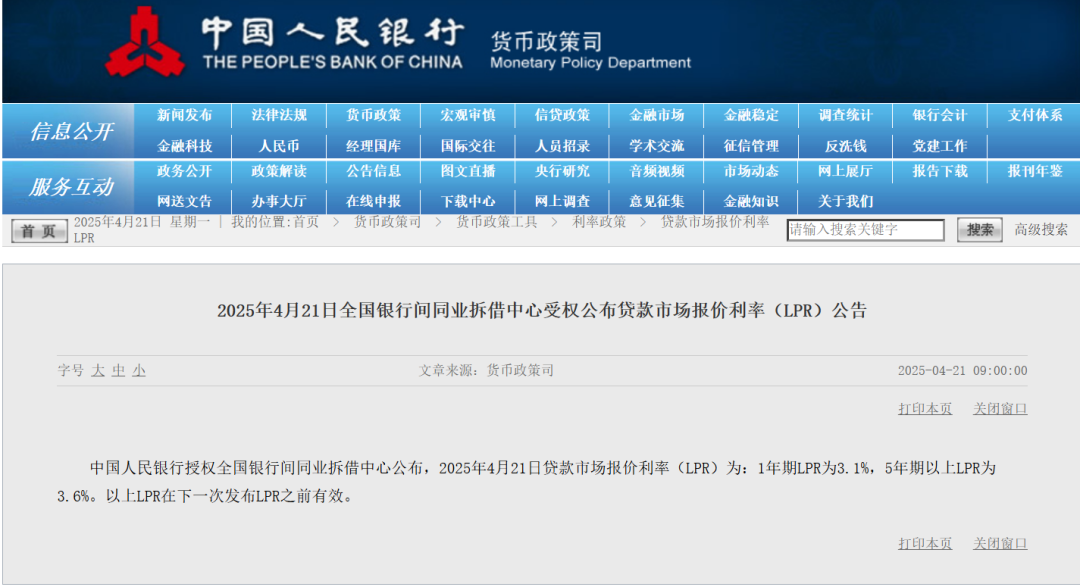Click the search keyword input field
Screen dimensions: 1080x587
865,230
